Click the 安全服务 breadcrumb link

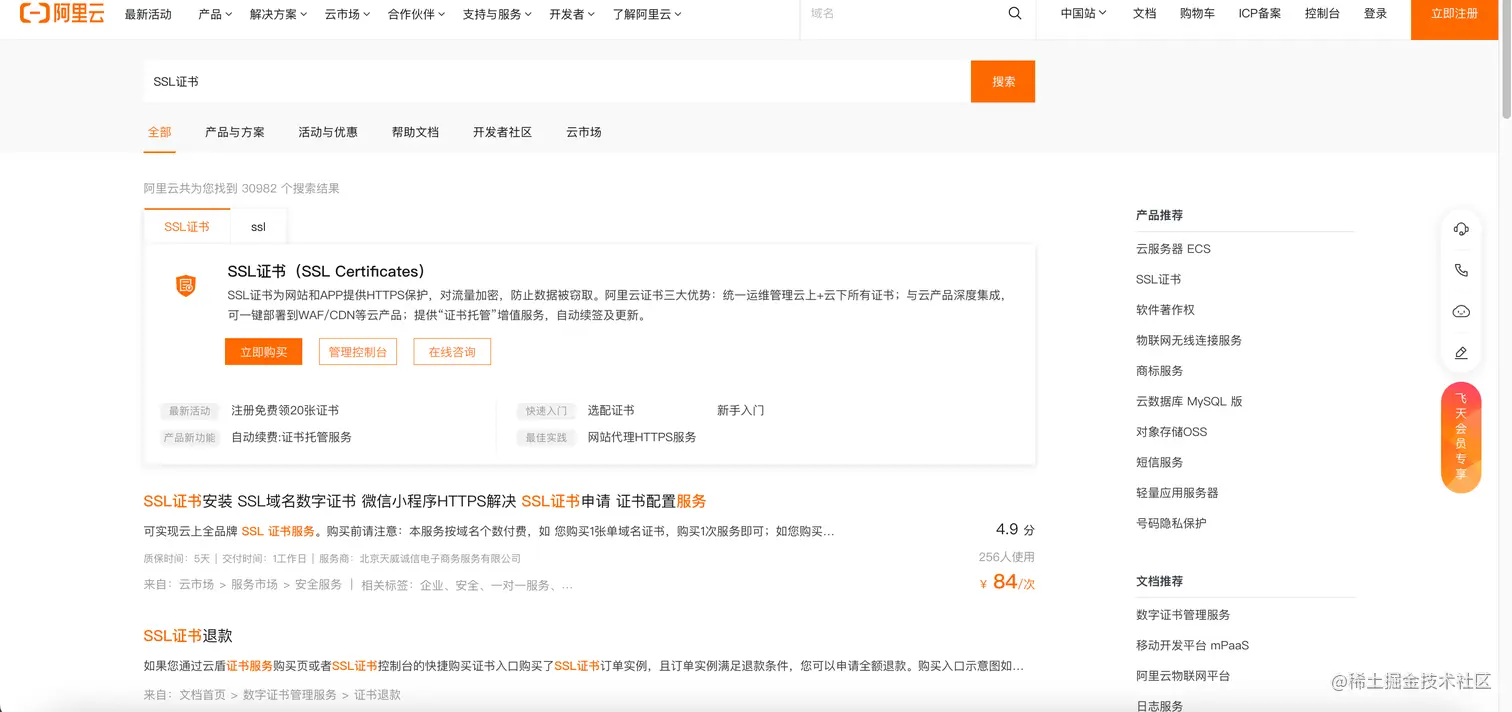318,584
